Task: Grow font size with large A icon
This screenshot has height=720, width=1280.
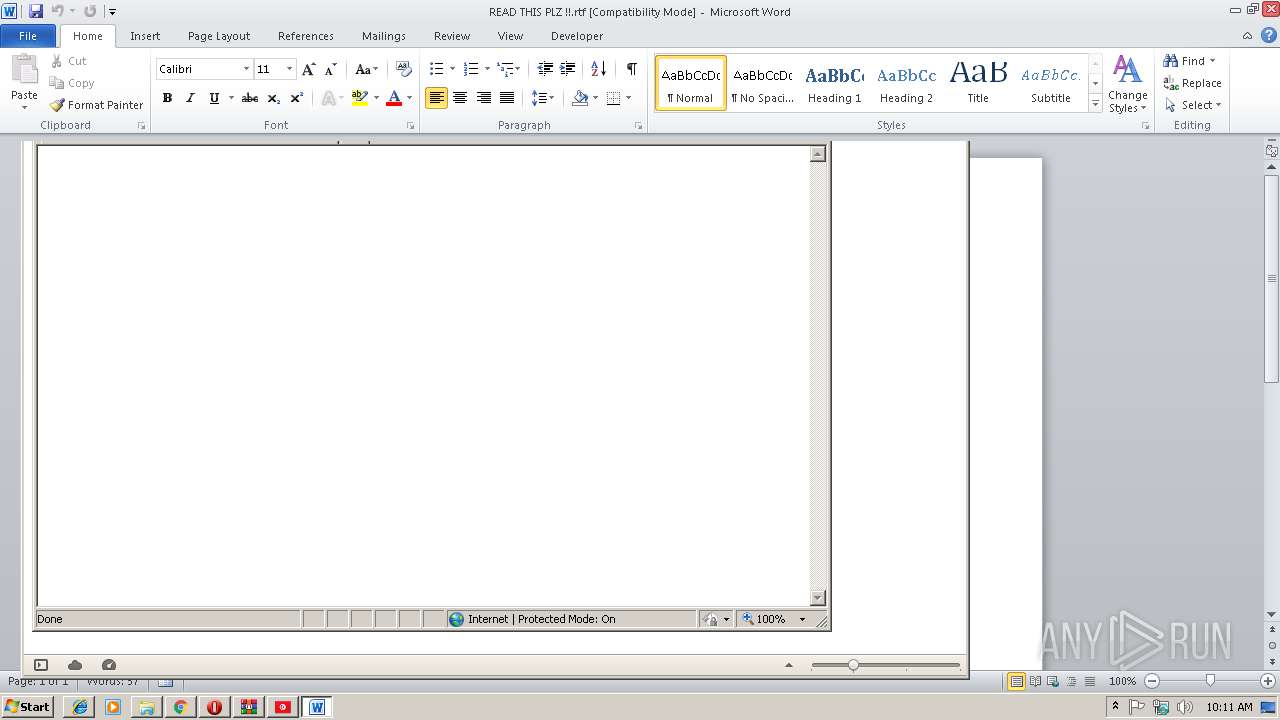Action: click(309, 69)
